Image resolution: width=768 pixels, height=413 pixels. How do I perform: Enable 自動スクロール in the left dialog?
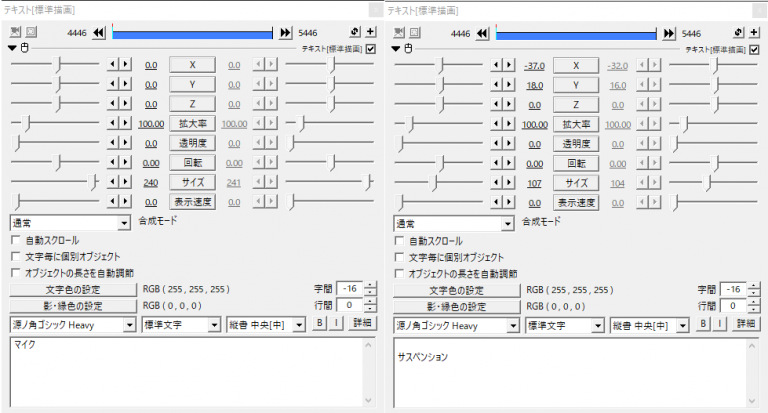coord(15,241)
